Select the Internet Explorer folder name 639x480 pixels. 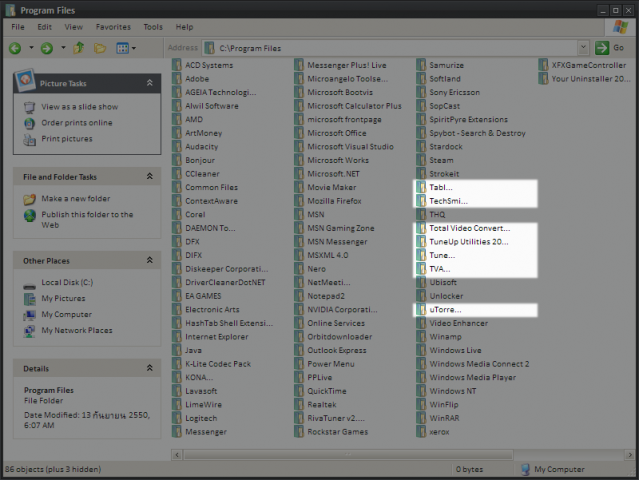click(217, 337)
